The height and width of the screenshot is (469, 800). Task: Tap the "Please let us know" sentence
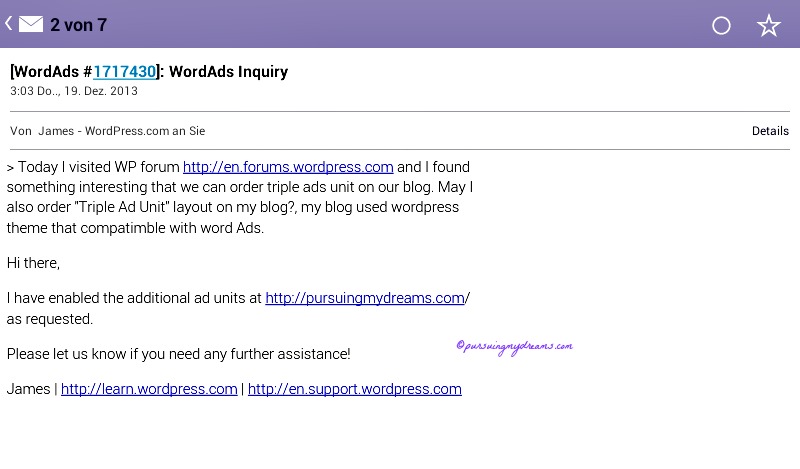(178, 354)
